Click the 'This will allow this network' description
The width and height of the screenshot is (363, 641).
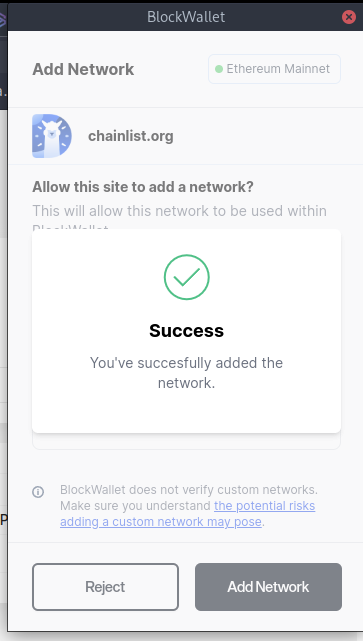(179, 212)
